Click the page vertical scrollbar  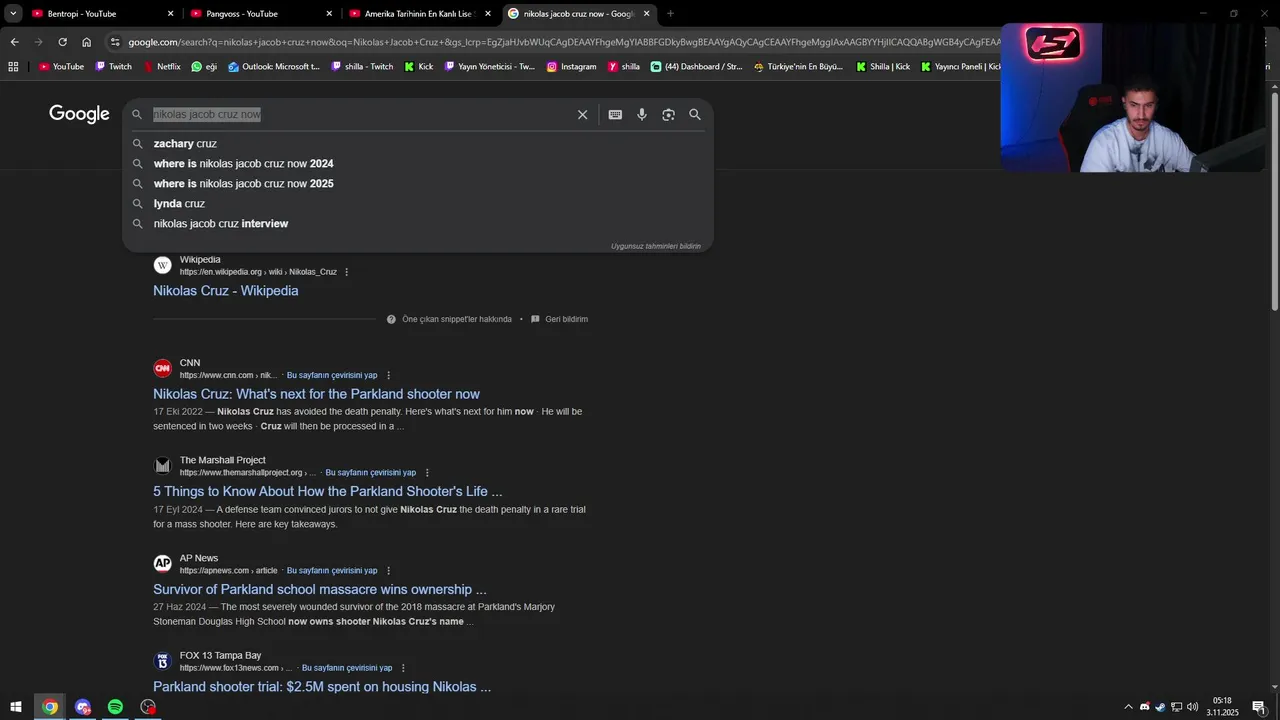point(1274,200)
